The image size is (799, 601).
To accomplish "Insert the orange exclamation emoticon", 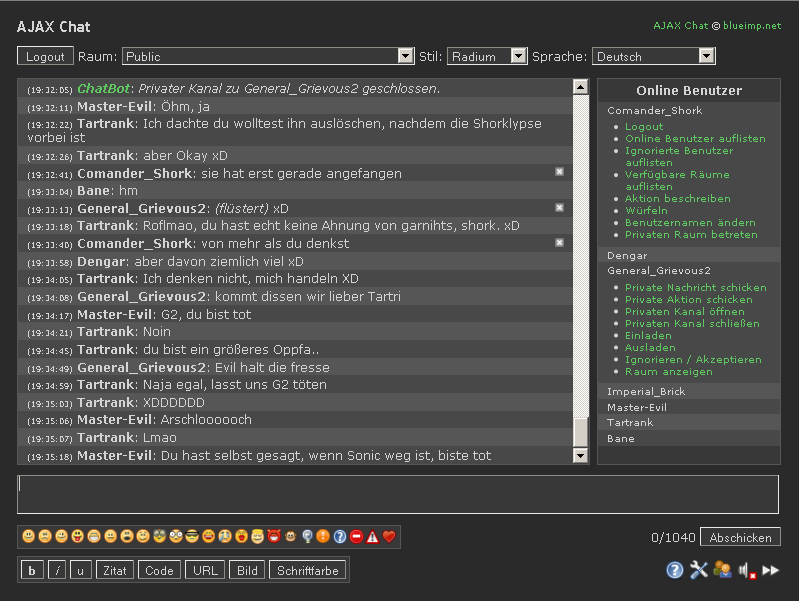I will (x=323, y=536).
